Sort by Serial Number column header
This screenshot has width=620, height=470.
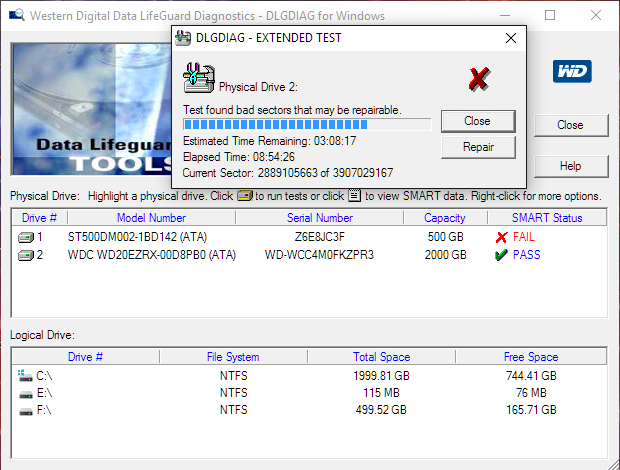[x=319, y=218]
